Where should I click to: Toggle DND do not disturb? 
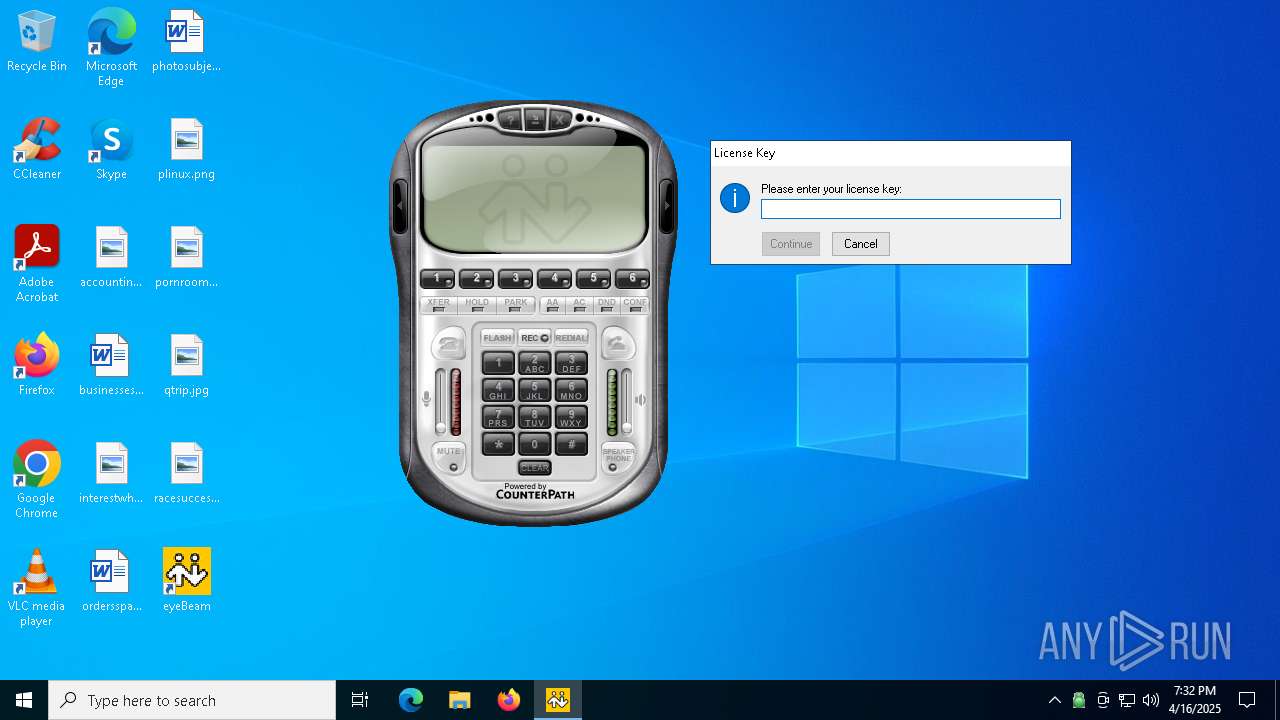click(606, 305)
